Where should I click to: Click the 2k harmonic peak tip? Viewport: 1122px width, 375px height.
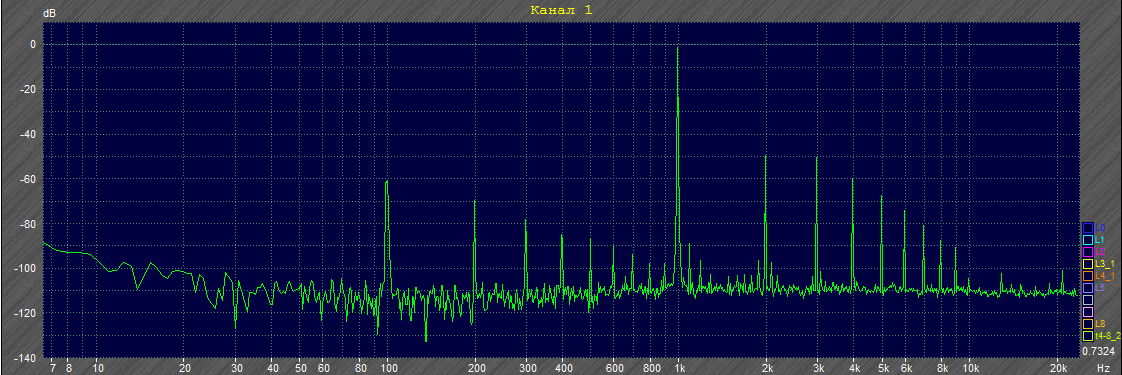coord(766,156)
